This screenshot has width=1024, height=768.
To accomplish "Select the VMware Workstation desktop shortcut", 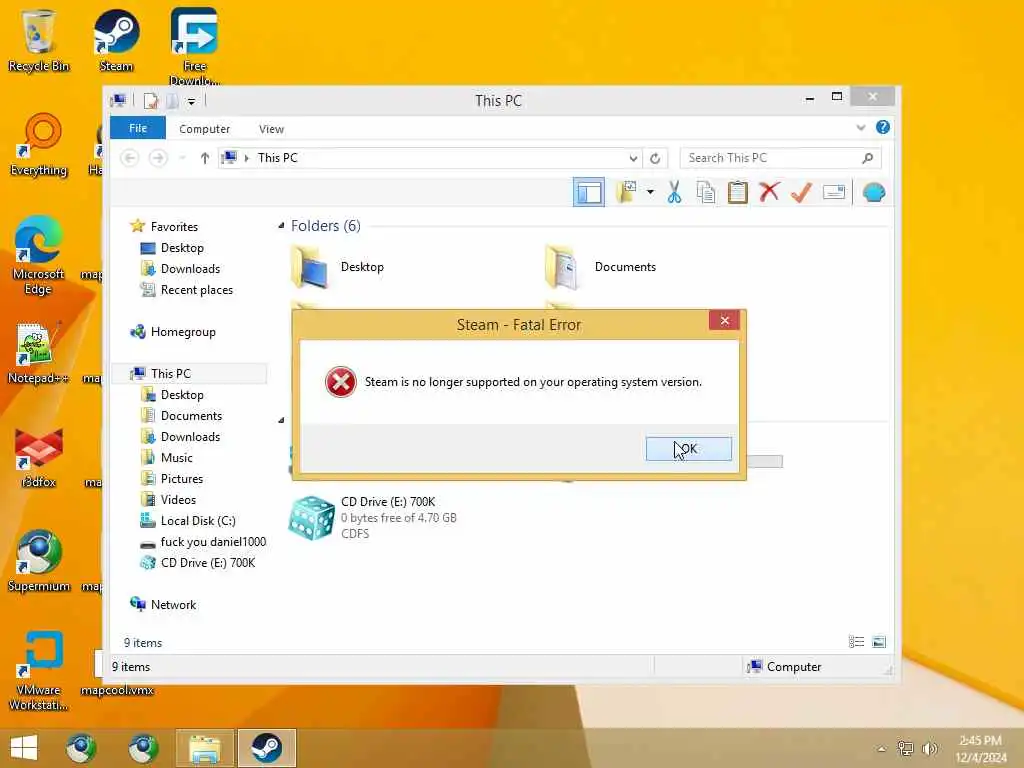I will (x=39, y=671).
